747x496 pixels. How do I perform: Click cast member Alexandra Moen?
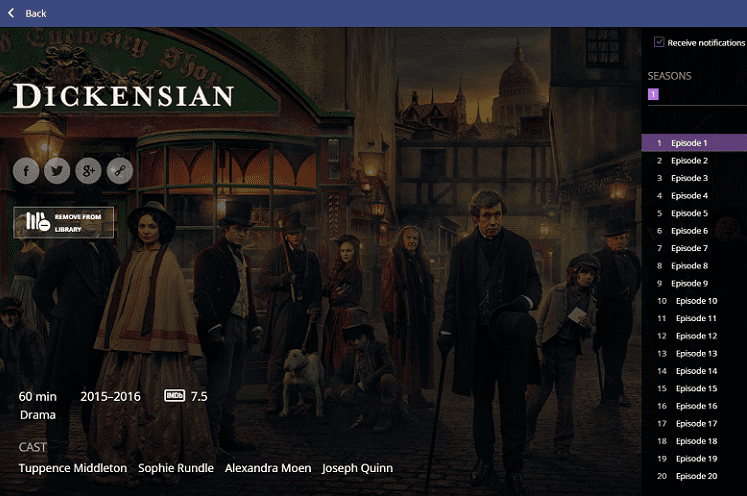268,468
